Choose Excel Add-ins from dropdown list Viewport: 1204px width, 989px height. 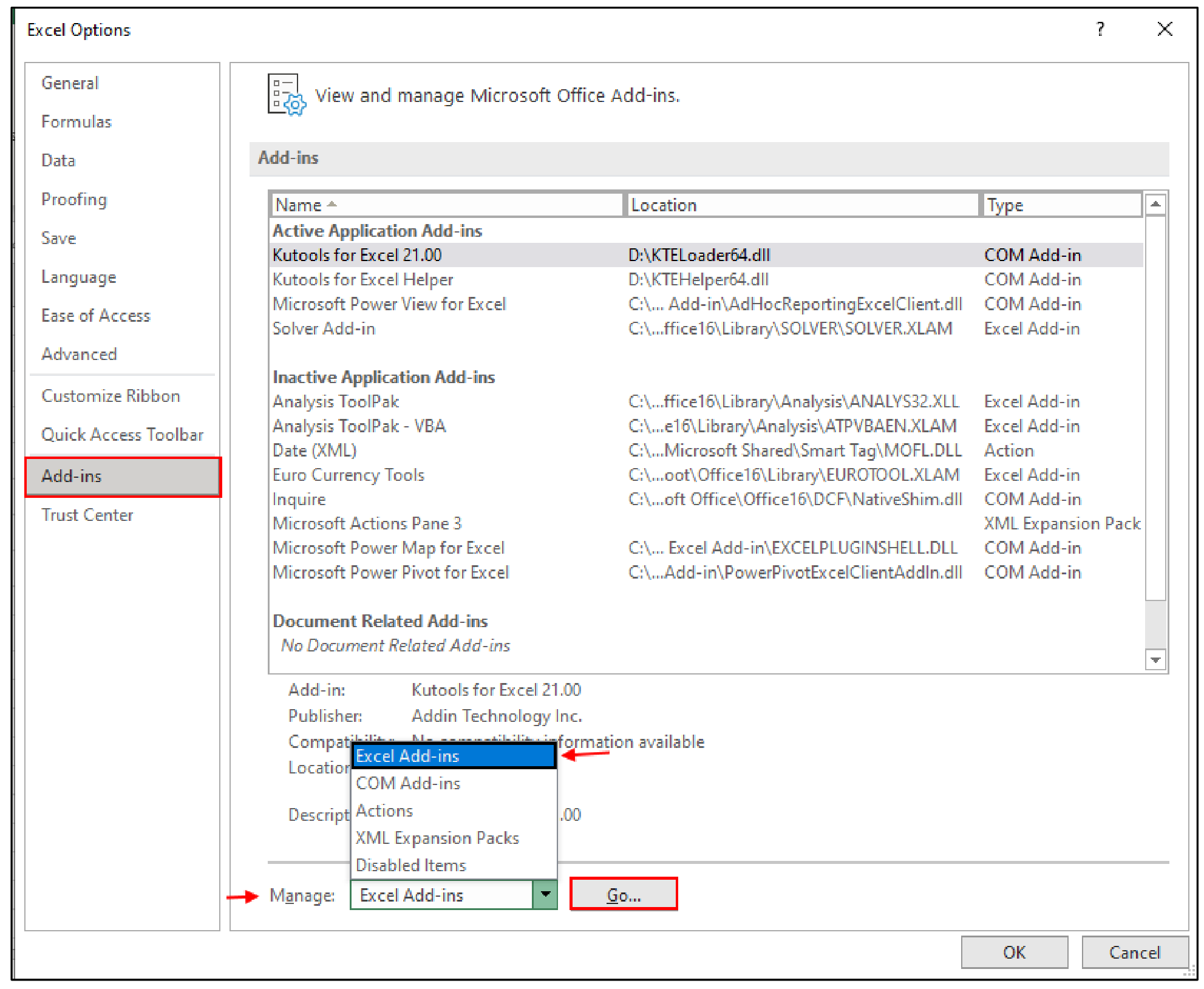(454, 756)
